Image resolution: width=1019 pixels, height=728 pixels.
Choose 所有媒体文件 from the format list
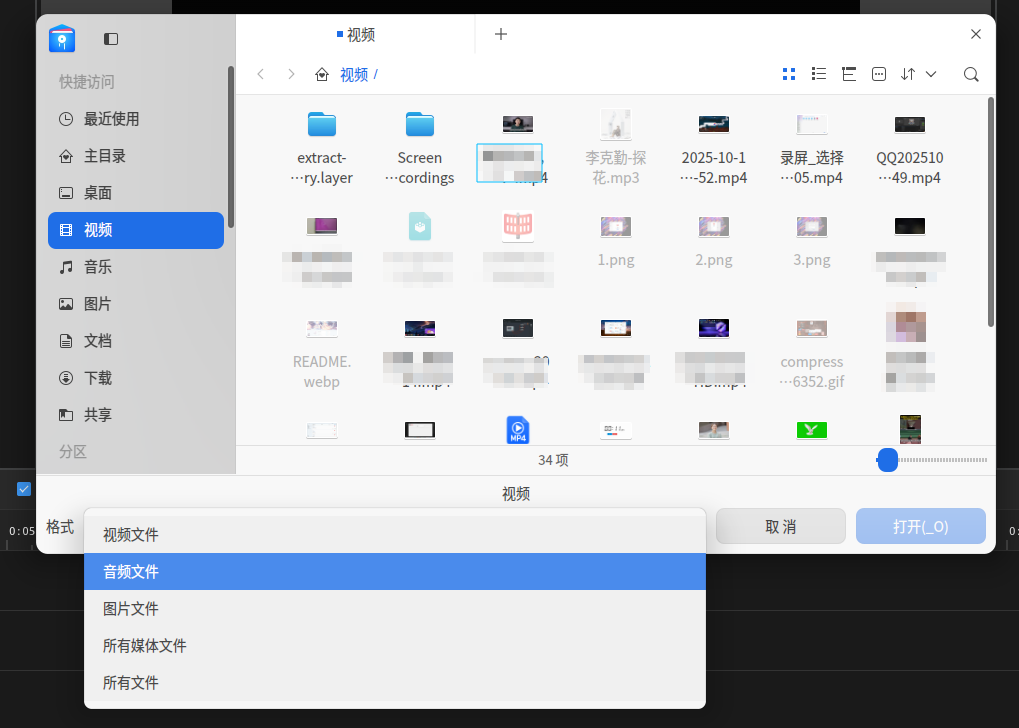pos(394,646)
